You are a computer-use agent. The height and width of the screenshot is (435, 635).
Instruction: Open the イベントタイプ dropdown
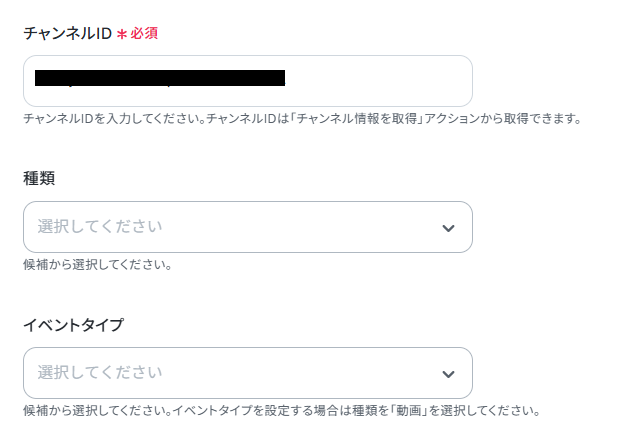pos(247,373)
